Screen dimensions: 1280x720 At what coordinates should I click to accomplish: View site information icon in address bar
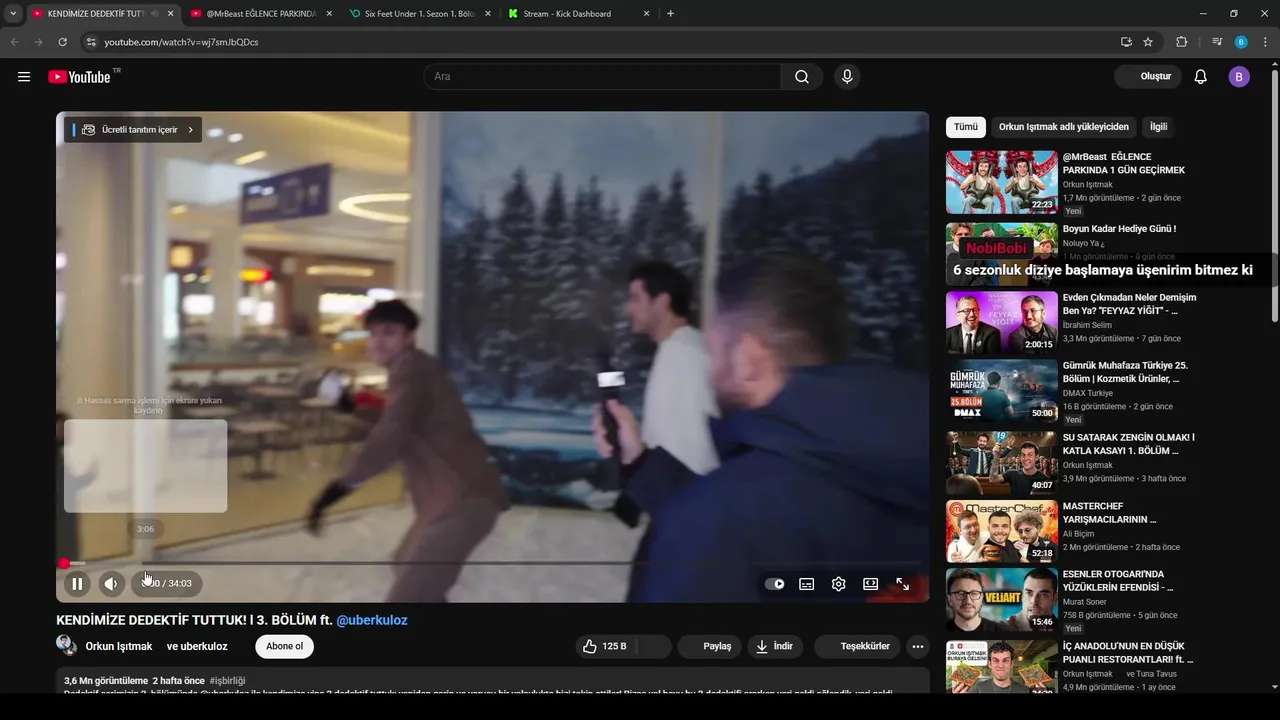[91, 42]
